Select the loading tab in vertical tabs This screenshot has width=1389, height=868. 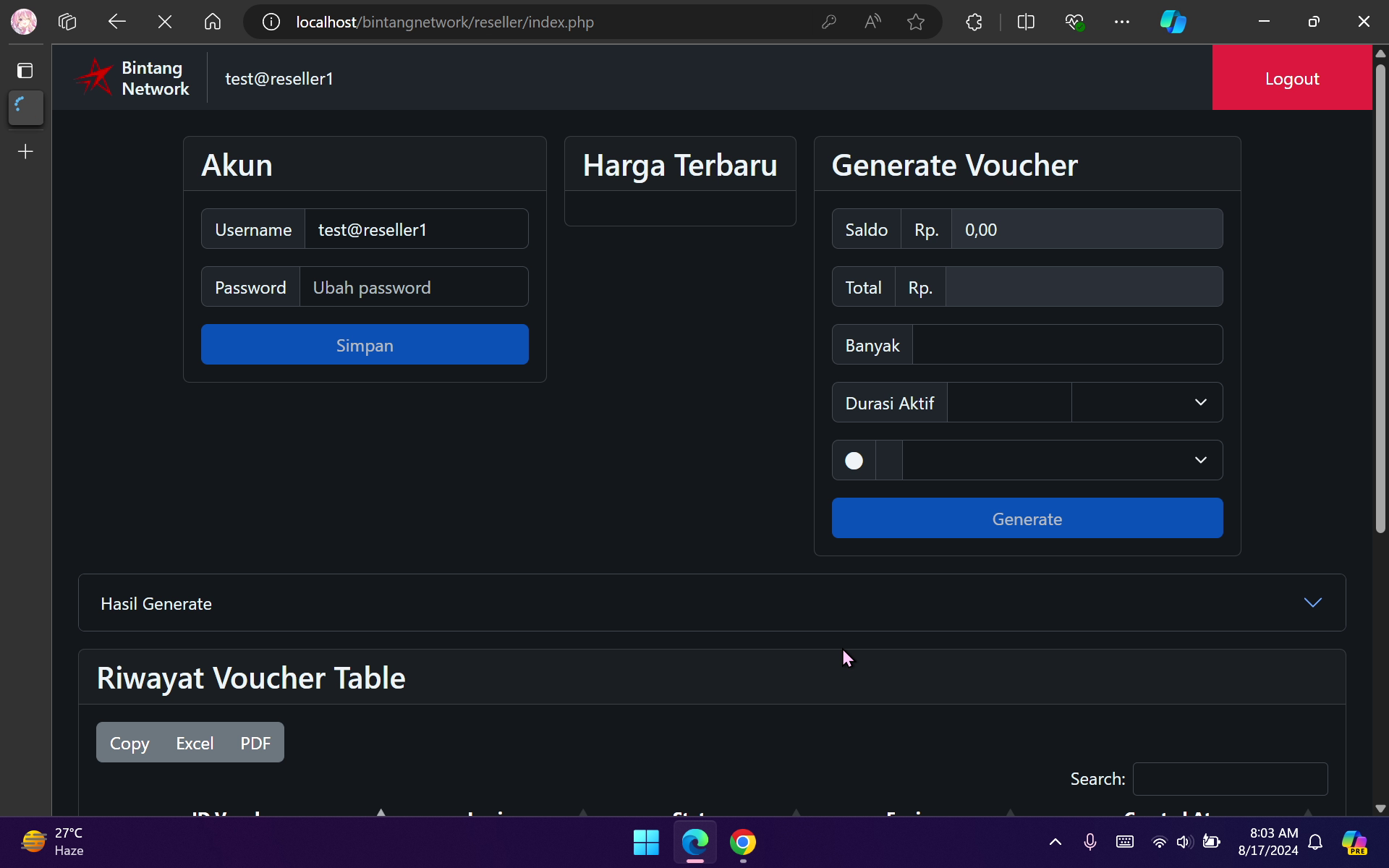click(26, 107)
